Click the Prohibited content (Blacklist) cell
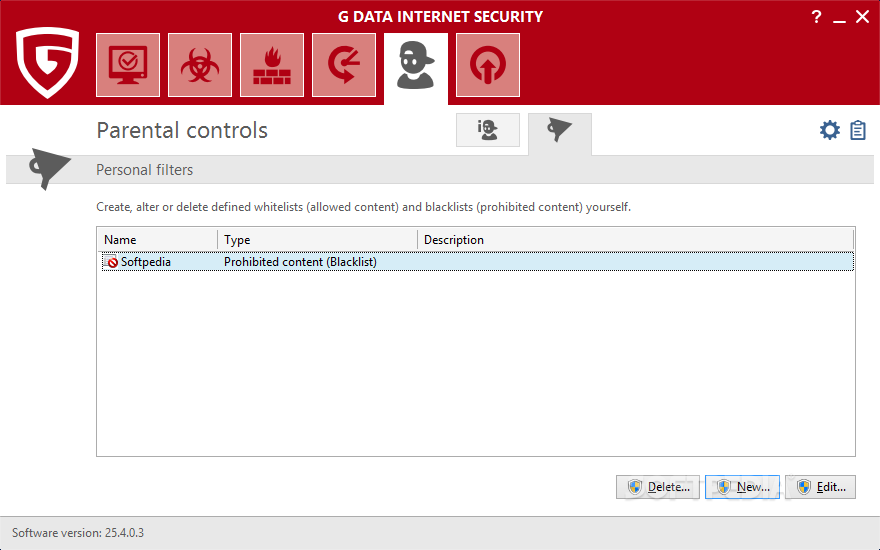Screen dimensions: 880x550 (x=300, y=262)
